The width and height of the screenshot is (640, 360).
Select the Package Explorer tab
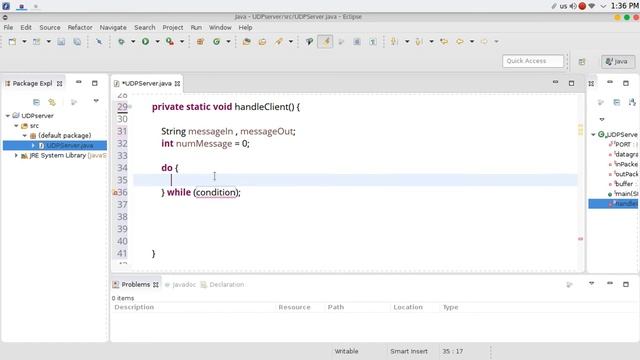click(33, 83)
